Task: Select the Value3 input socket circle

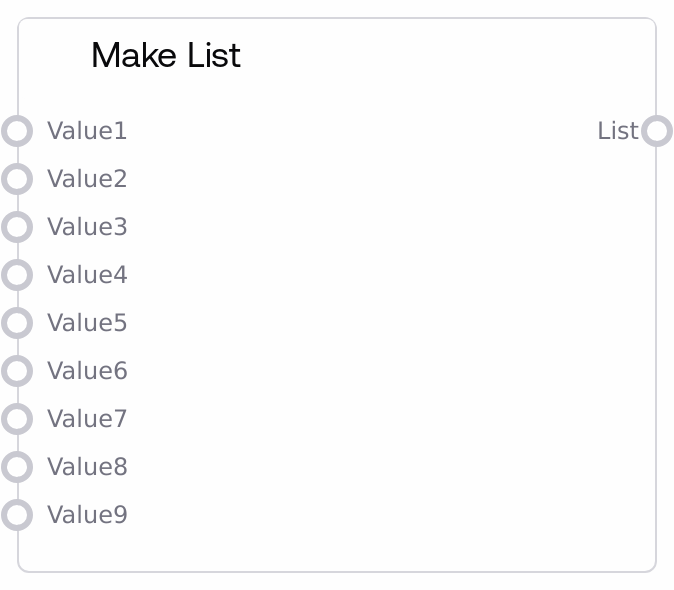Action: 17,227
